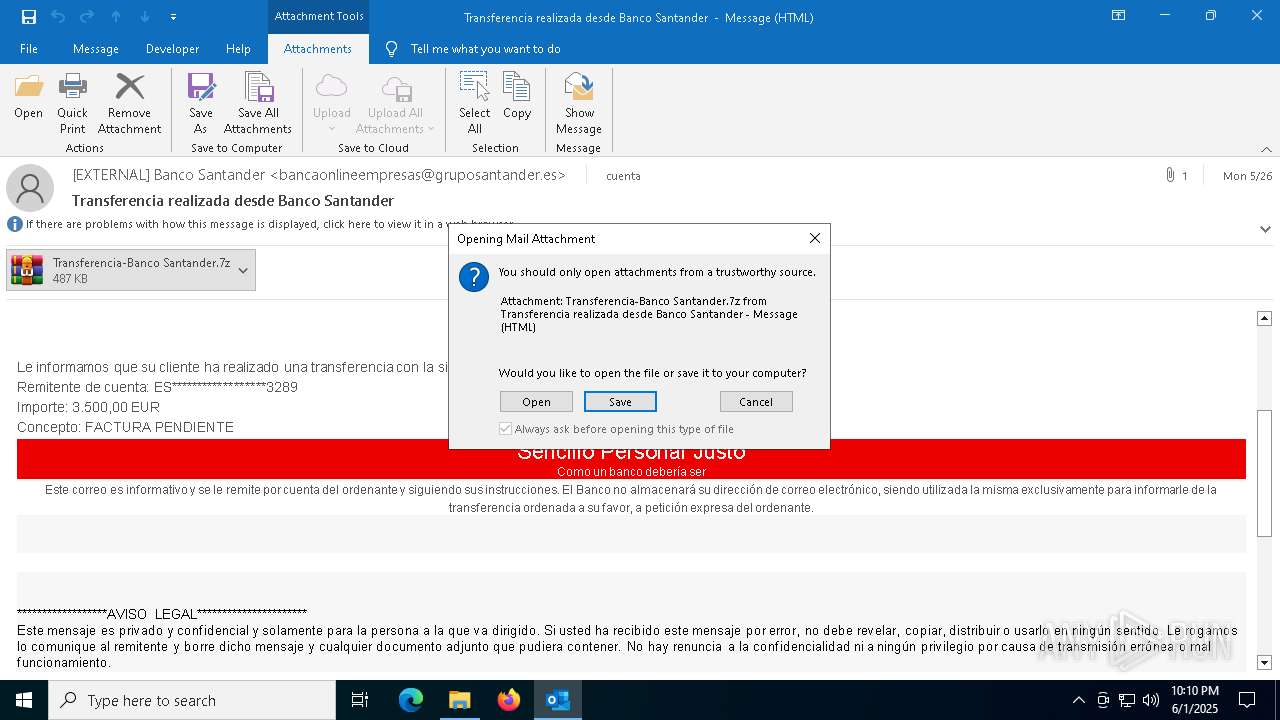Viewport: 1280px width, 720px height.
Task: Click the 'cuenta' category label in header
Action: click(x=623, y=176)
